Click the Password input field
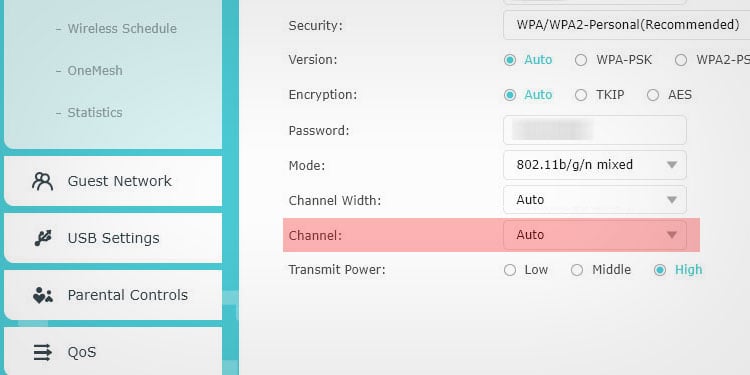The width and height of the screenshot is (750, 375). pyautogui.click(x=595, y=130)
